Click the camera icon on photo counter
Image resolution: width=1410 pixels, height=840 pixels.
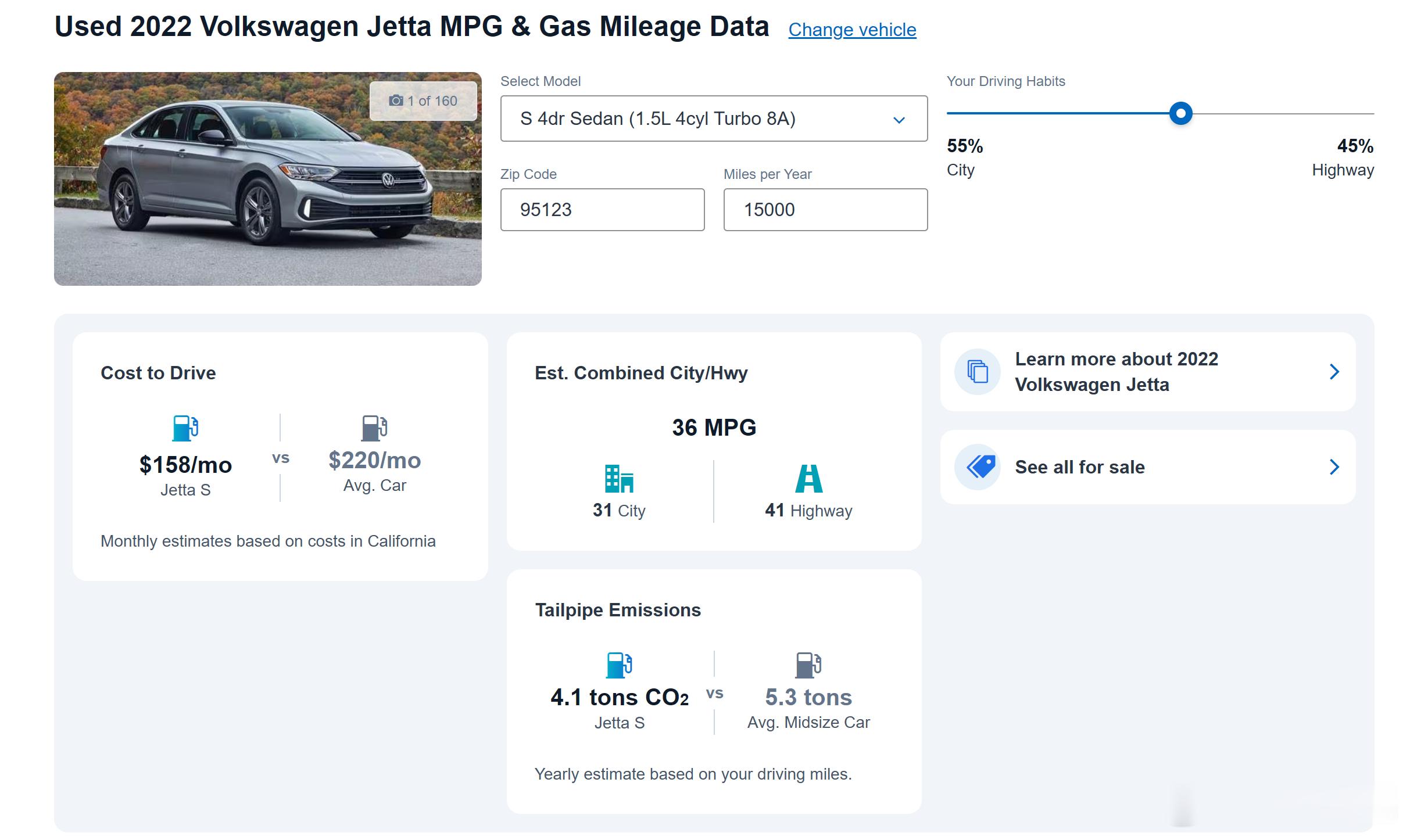pyautogui.click(x=396, y=101)
